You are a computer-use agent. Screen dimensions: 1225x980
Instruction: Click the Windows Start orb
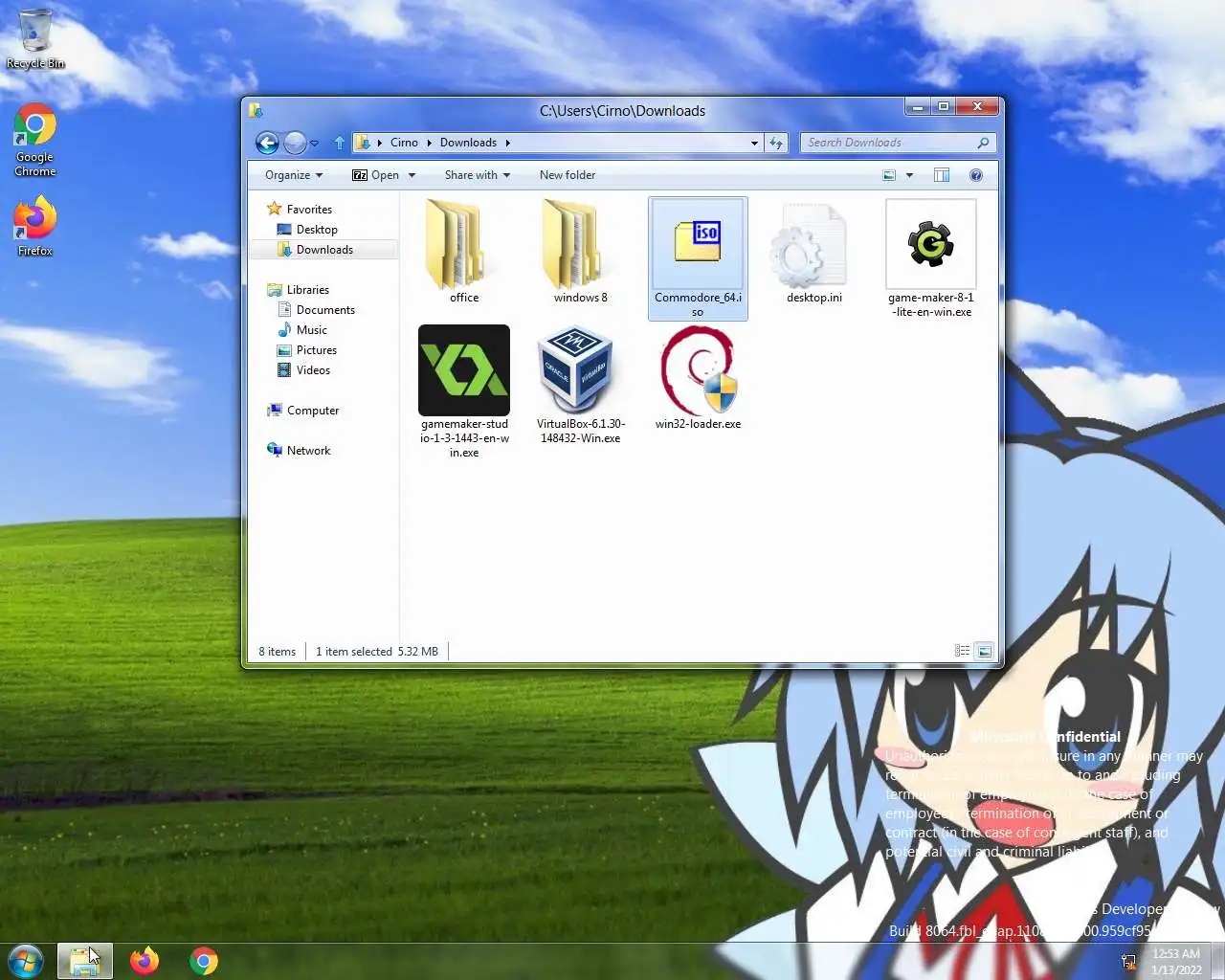point(26,961)
